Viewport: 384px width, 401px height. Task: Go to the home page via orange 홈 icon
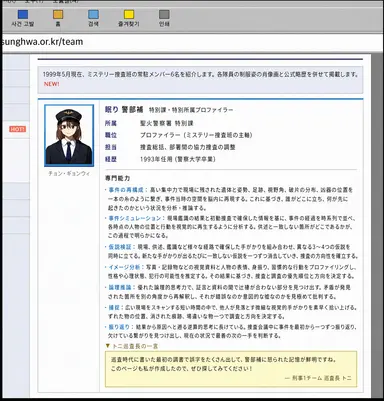(58, 14)
